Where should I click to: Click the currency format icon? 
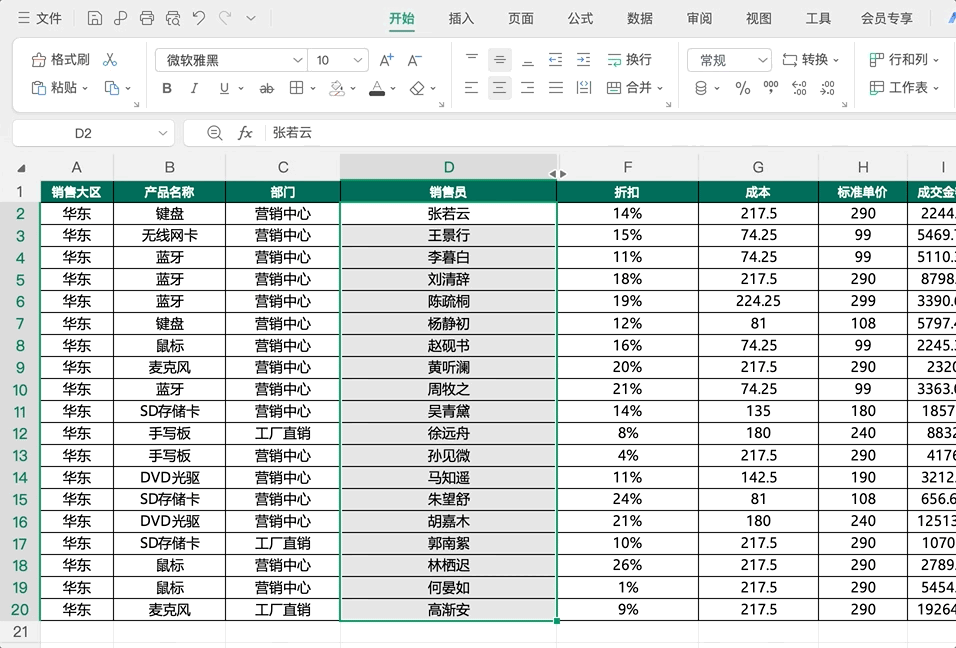(x=701, y=88)
